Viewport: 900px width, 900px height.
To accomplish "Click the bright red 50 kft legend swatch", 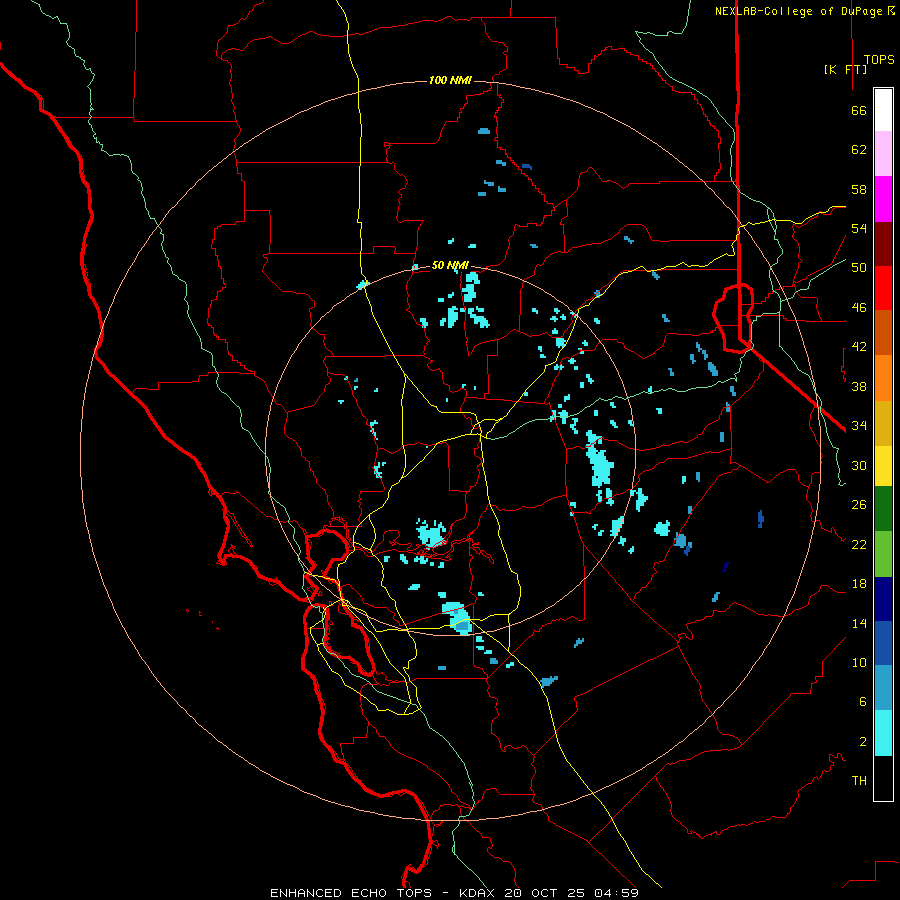I will click(883, 288).
